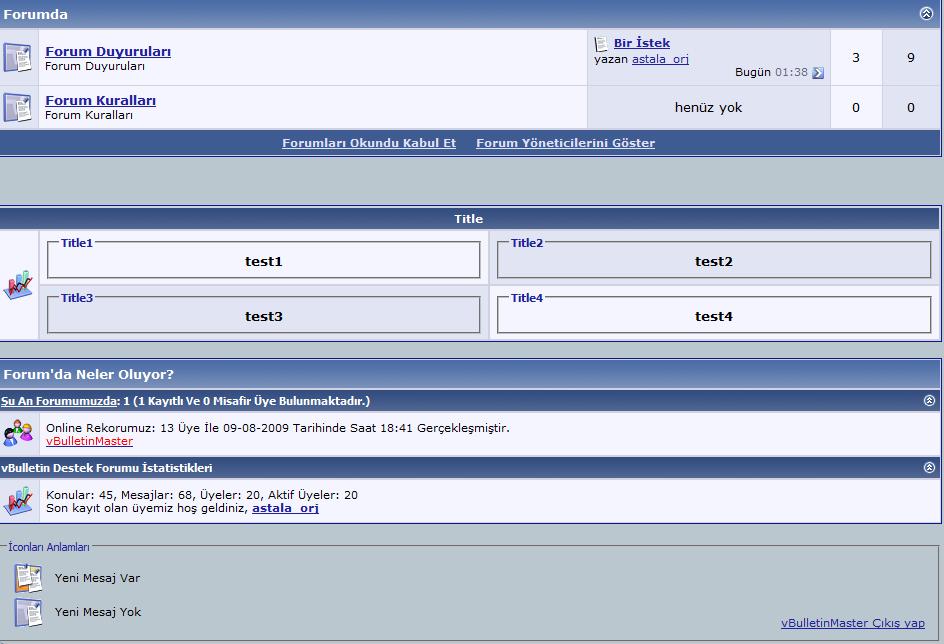Click the chart icon beside the Title section
This screenshot has height=644, width=944.
coord(18,286)
